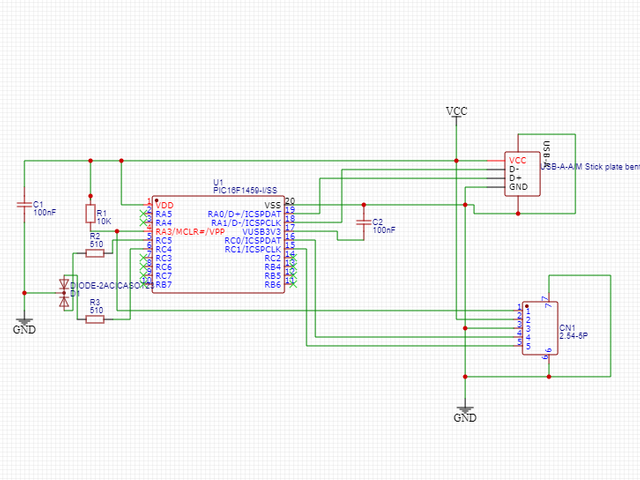
Task: Select the left GND ground symbol
Action: coord(24,325)
